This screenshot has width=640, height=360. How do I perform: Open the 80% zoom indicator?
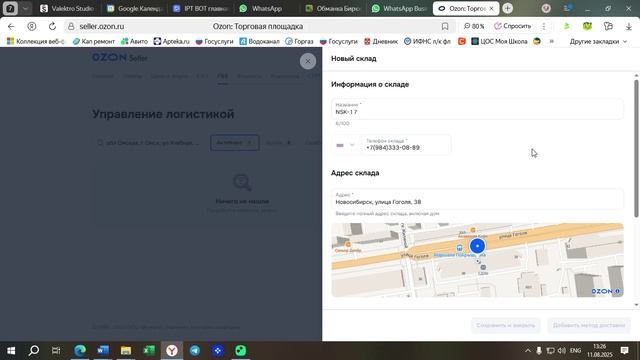click(x=474, y=26)
